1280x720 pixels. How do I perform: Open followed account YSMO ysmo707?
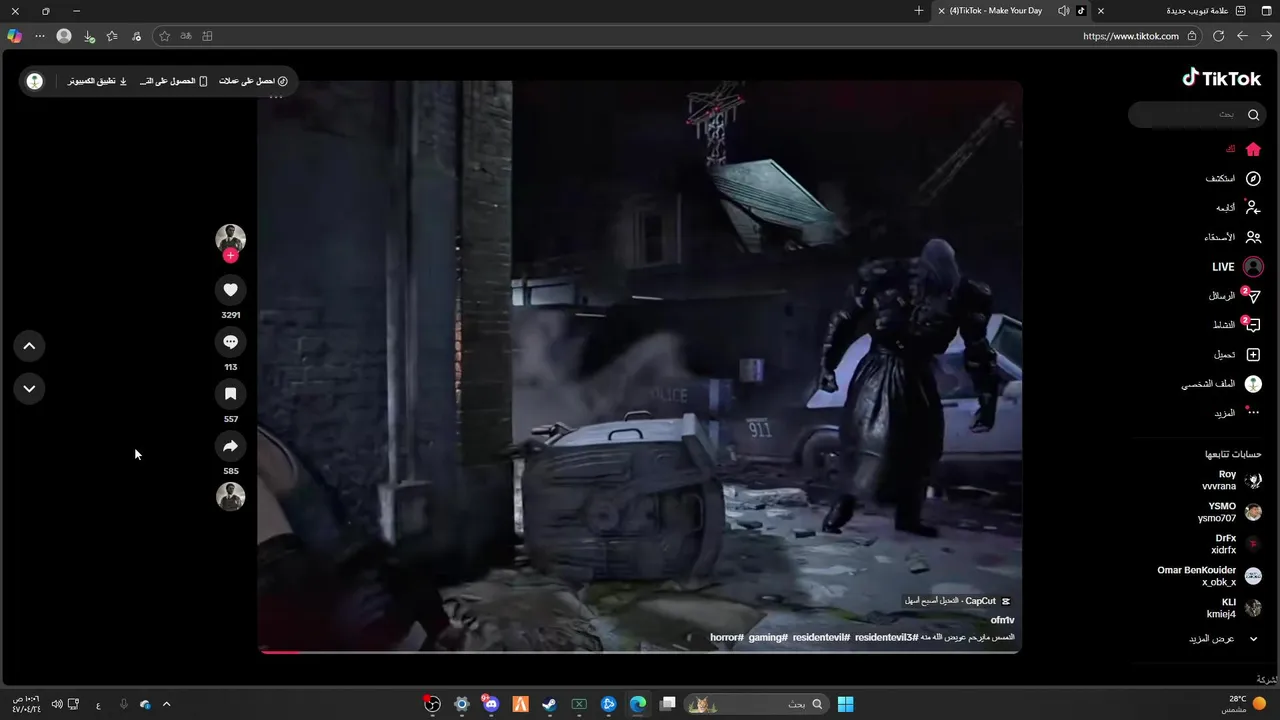point(1229,512)
